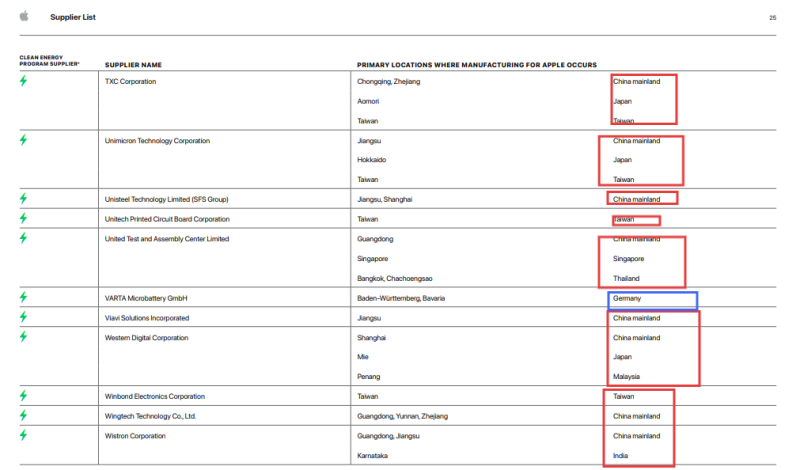
Task: Select "Unisteel Technology Limited (SFS Group)"
Action: (166, 200)
